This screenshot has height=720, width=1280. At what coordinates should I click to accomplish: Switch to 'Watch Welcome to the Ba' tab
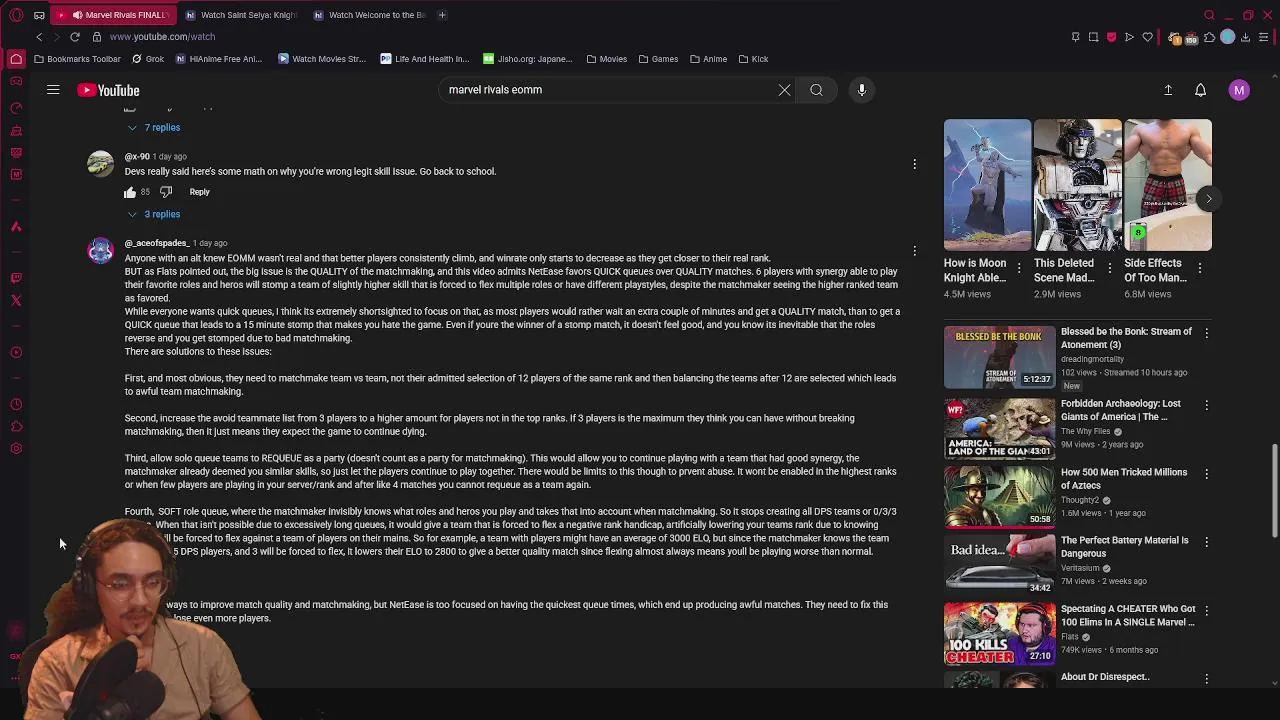(x=369, y=15)
